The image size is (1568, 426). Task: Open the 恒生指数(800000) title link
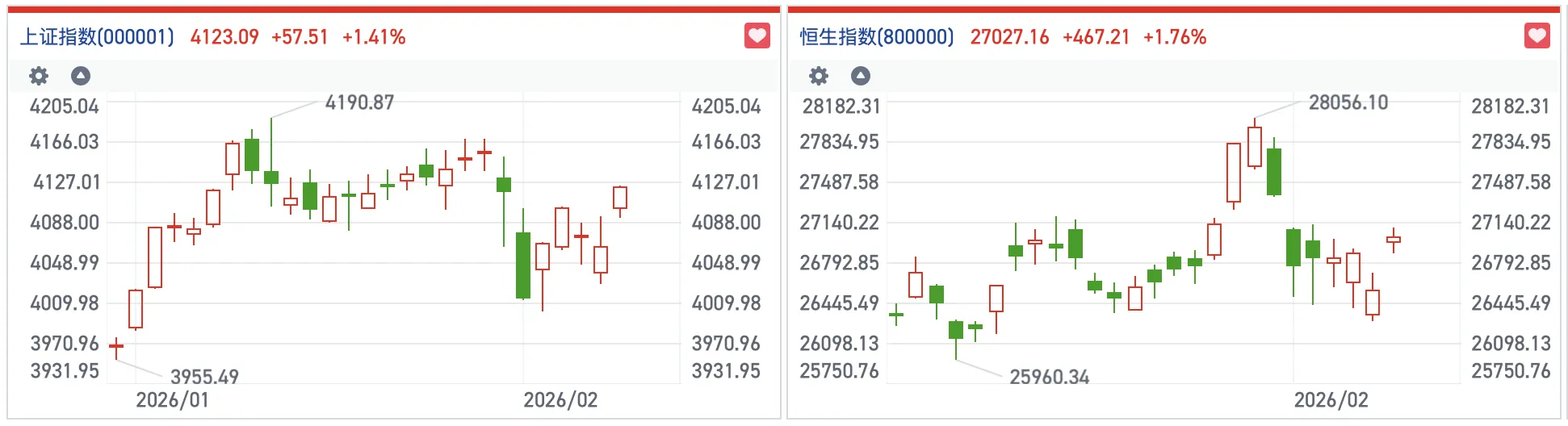click(877, 37)
